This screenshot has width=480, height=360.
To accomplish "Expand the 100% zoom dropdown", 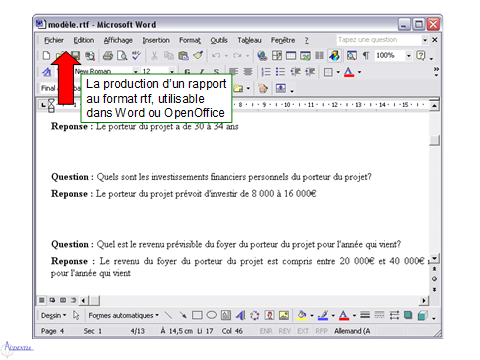I will click(x=408, y=55).
